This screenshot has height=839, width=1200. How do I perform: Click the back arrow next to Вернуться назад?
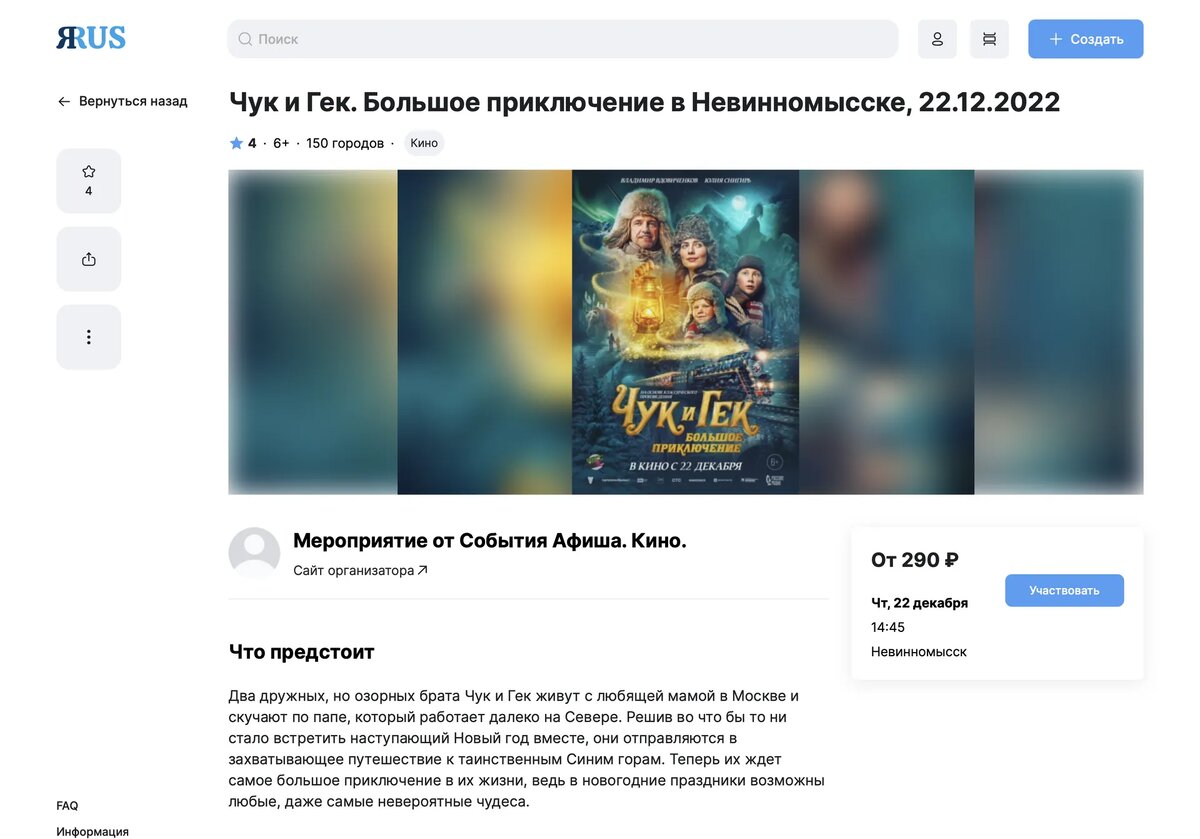click(x=64, y=101)
